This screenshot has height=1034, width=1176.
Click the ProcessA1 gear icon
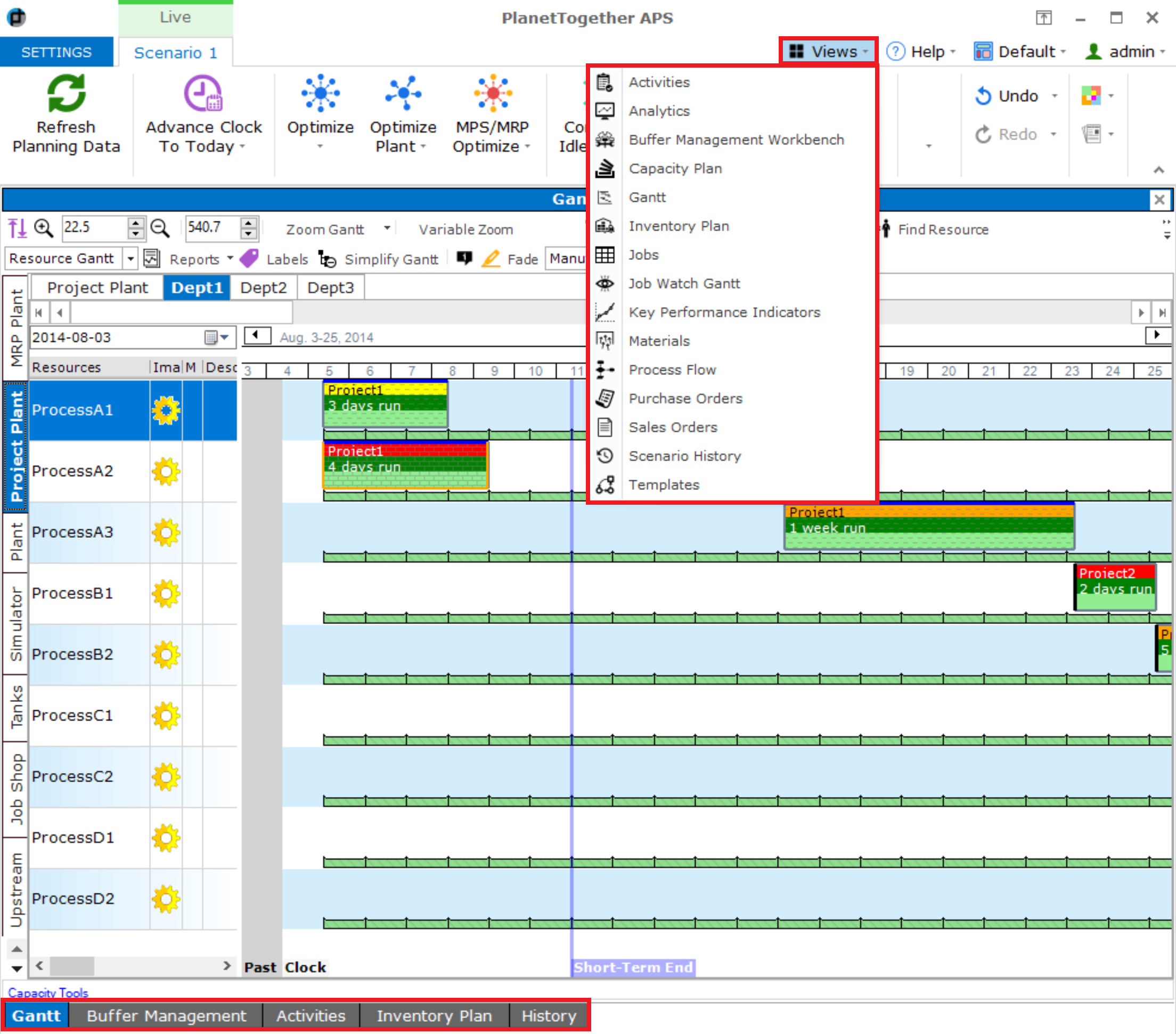click(166, 410)
